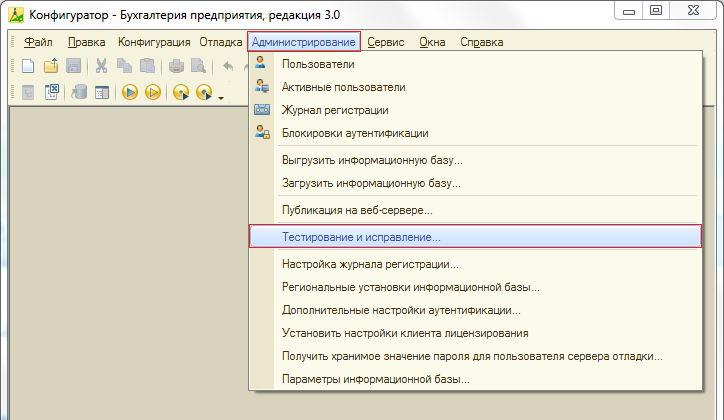Viewport: 724px width, 420px height.
Task: Expand the debug toolbar dropdown arrow
Action: coord(221,98)
